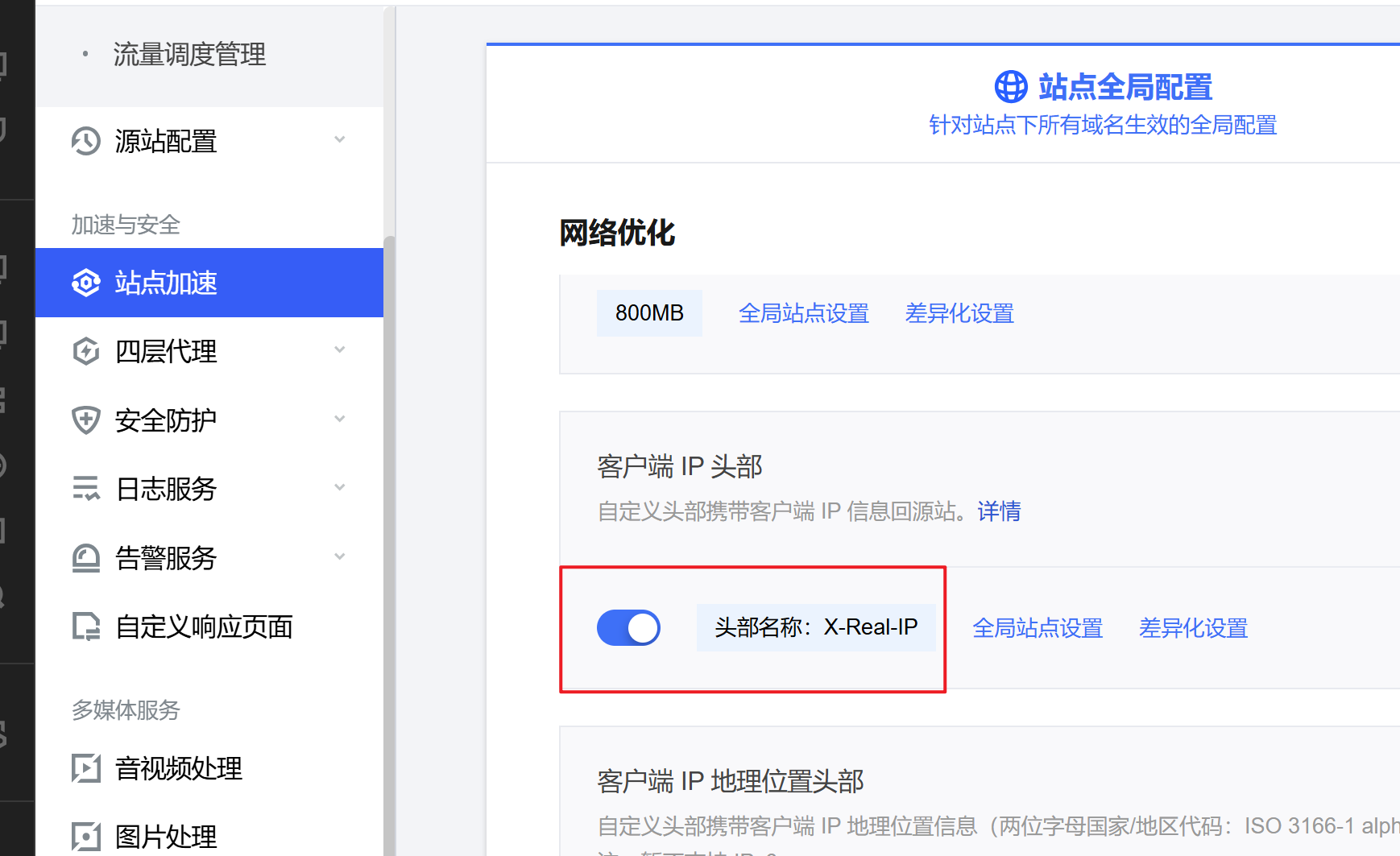Click the 安全防护 shield icon
Viewport: 1400px width, 856px height.
pos(86,420)
